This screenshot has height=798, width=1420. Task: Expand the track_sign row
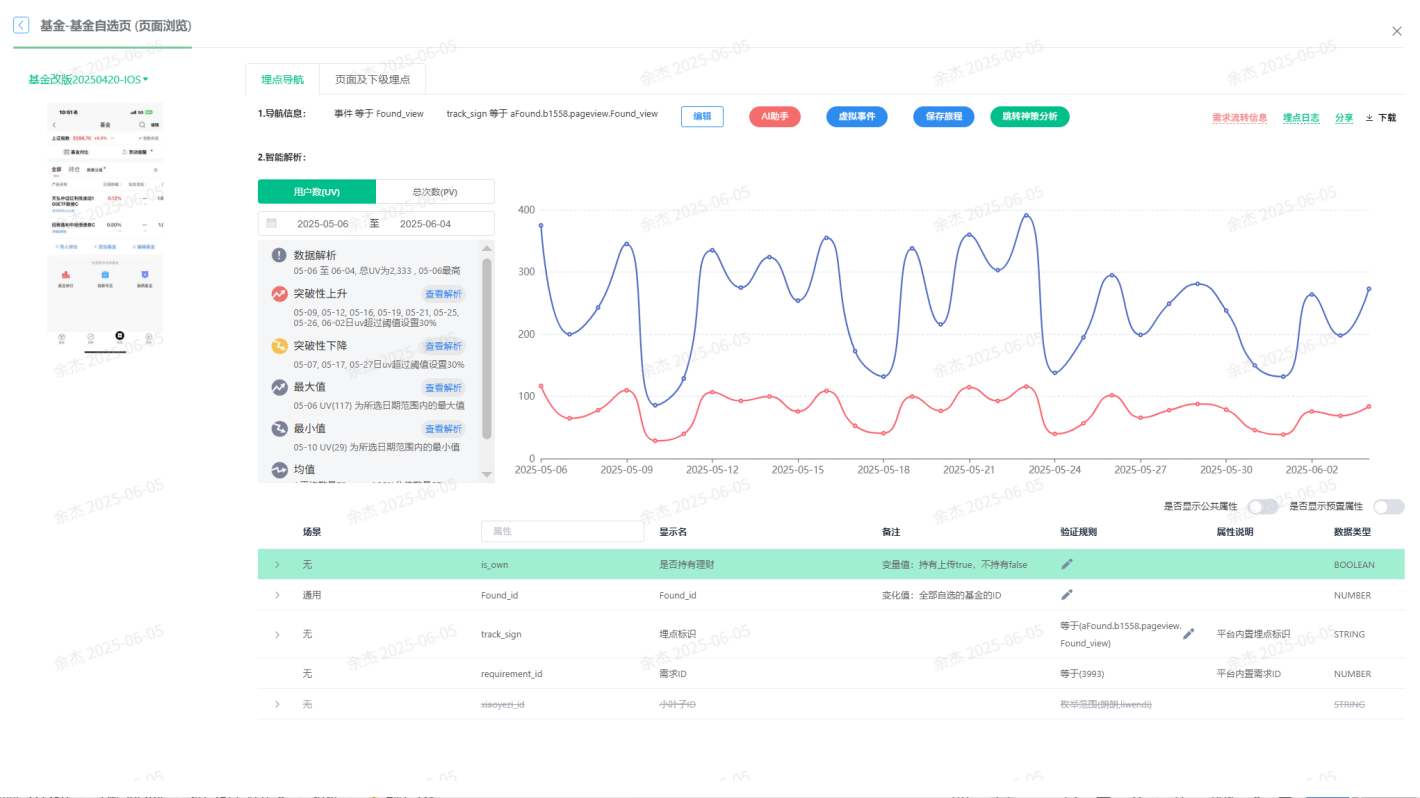click(x=277, y=634)
